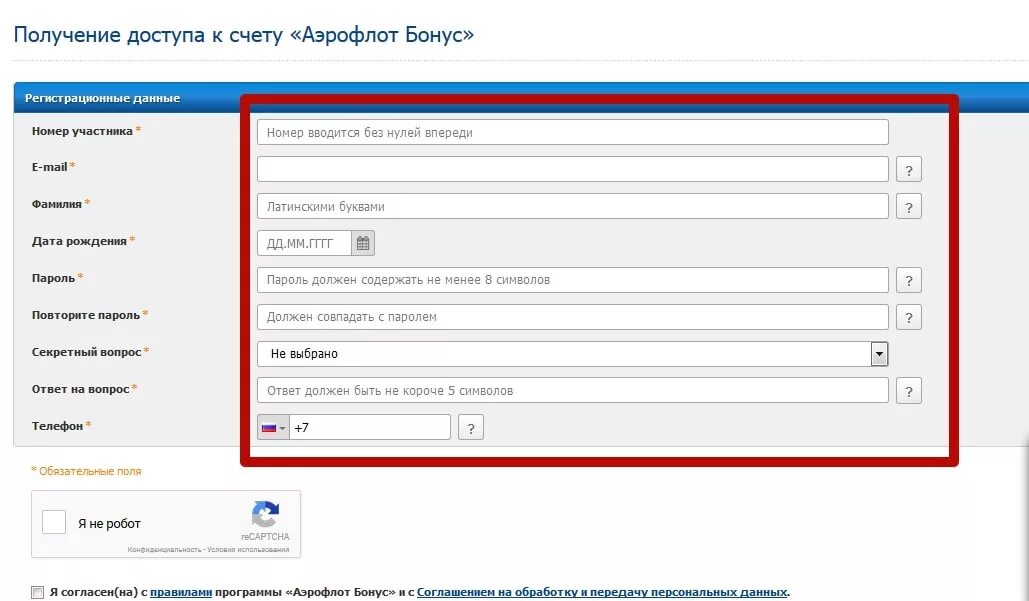The height and width of the screenshot is (601, 1029).
Task: Click the page title Получение доступа к счету
Action: (243, 35)
